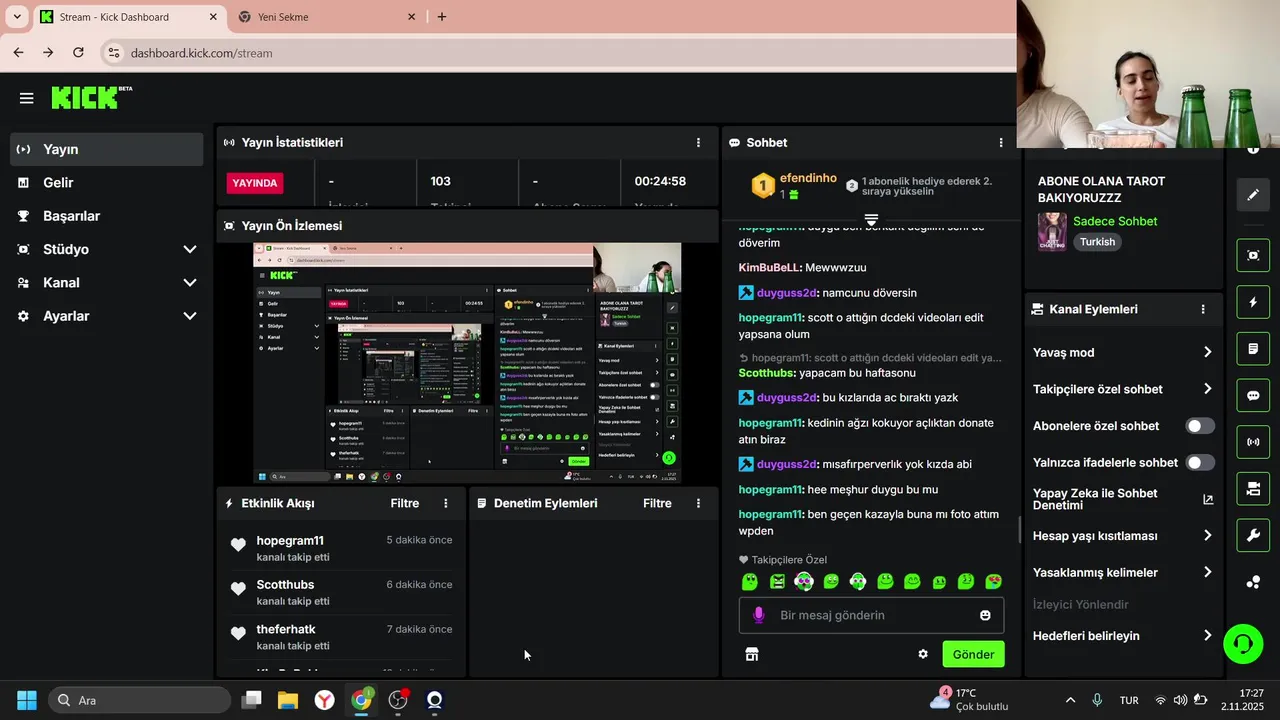Select Gelir in the sidebar
The height and width of the screenshot is (720, 1280).
107,183
